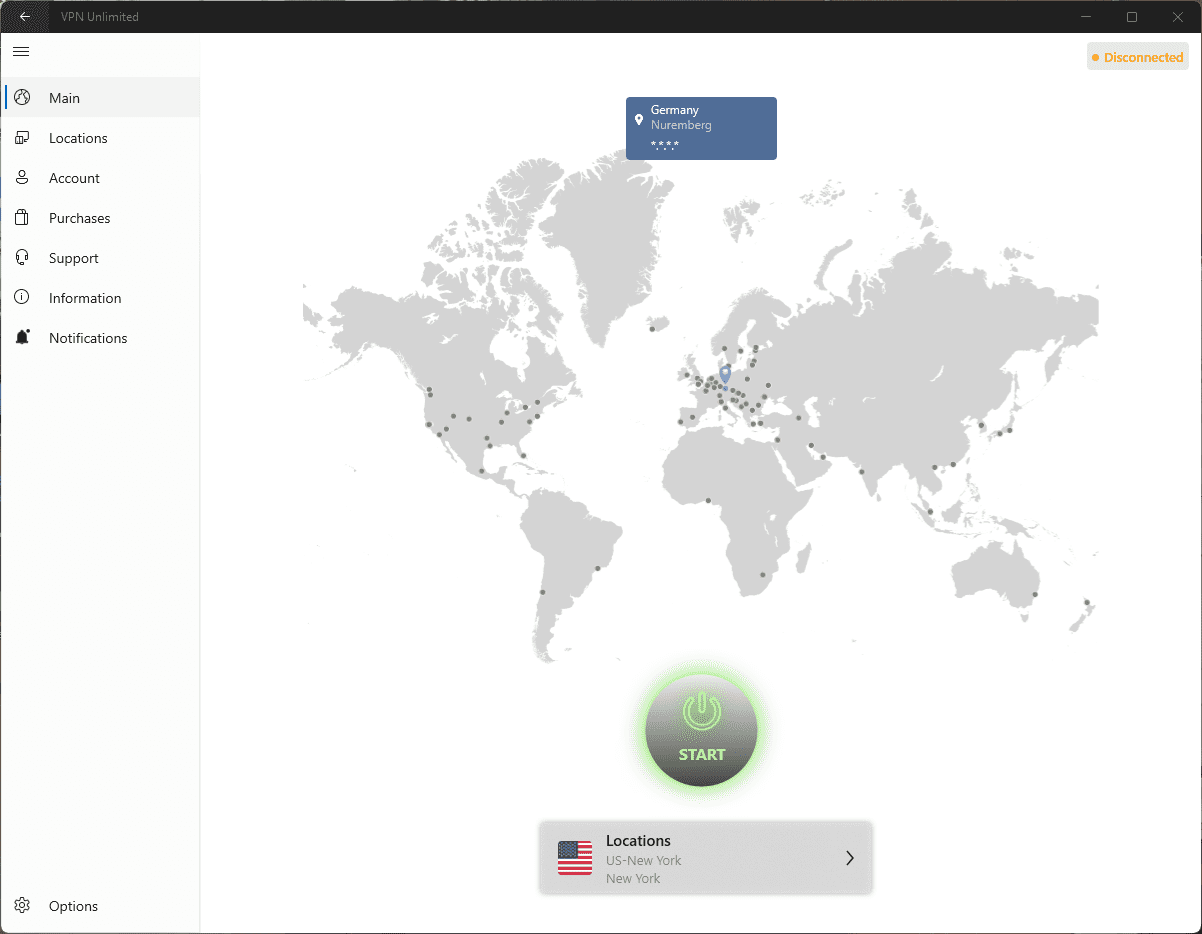The width and height of the screenshot is (1202, 934).
Task: Click the US flag in Locations card
Action: tap(575, 858)
